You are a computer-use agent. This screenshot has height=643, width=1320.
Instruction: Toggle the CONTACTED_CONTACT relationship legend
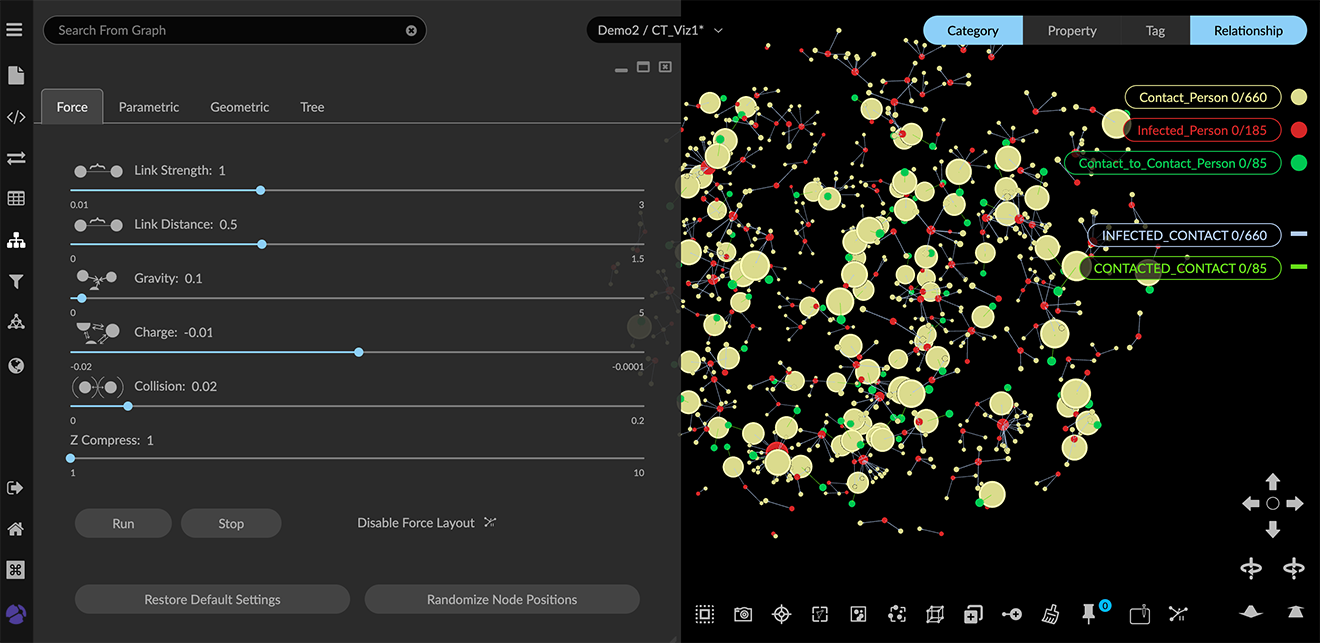point(1179,268)
